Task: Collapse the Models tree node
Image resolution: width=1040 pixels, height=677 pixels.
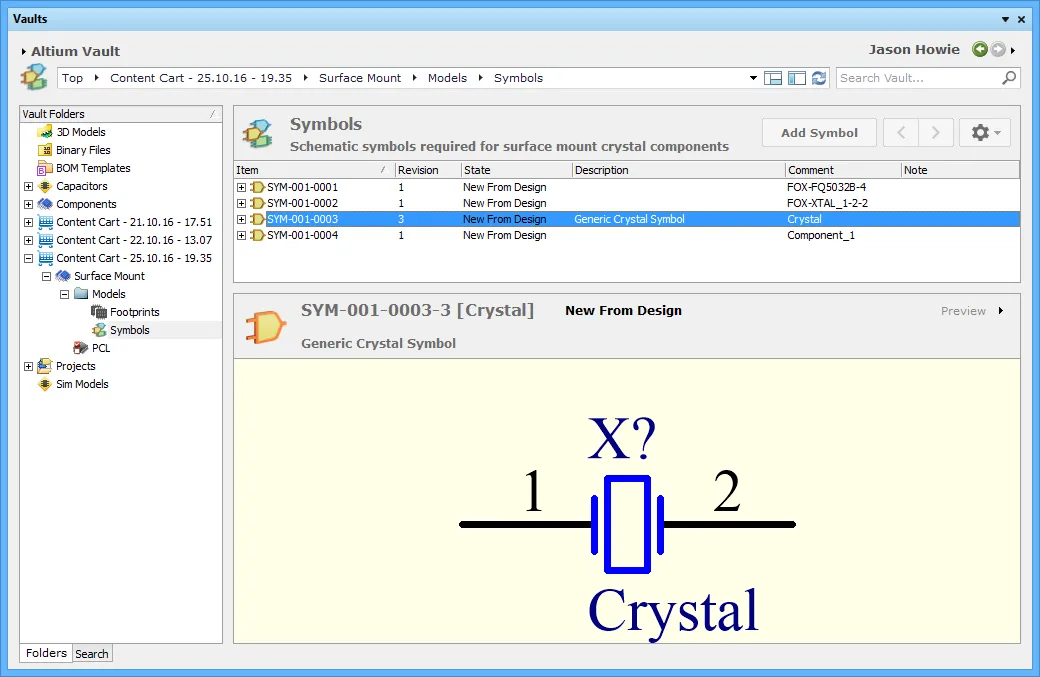Action: [64, 294]
